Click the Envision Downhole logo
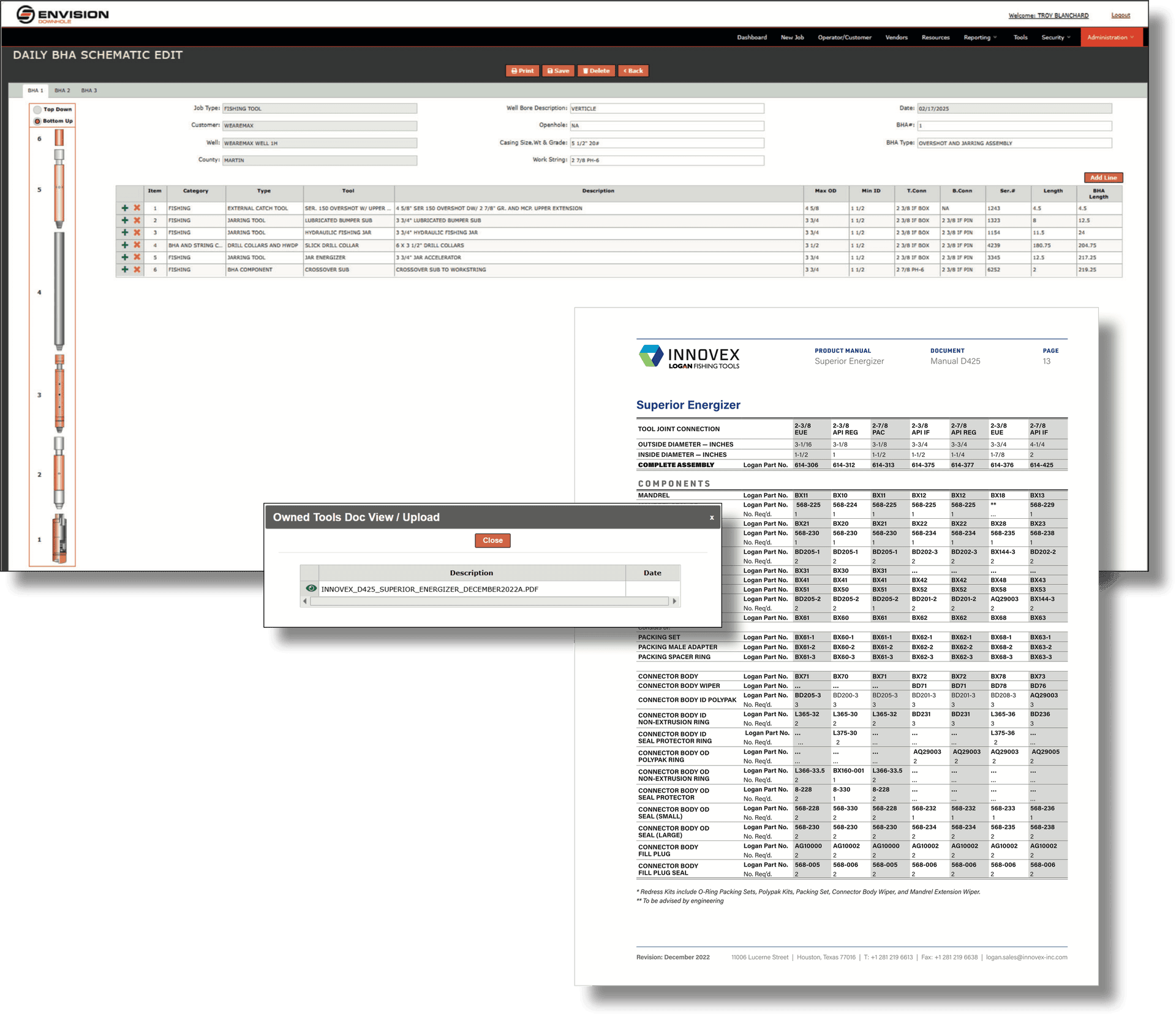Image resolution: width=1176 pixels, height=1015 pixels. click(62, 15)
